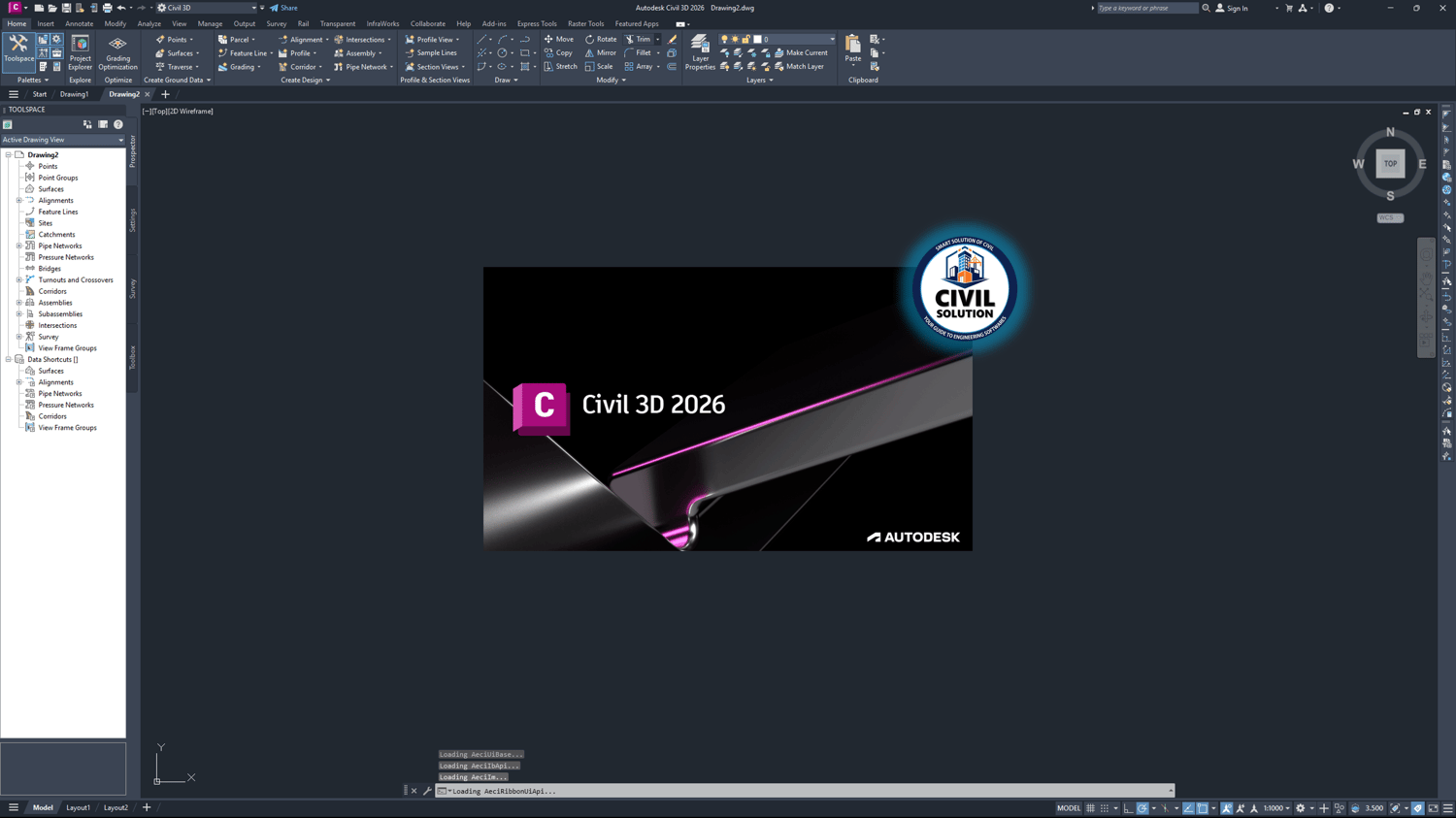Open the Customization menu in status bar
Image resolution: width=1456 pixels, height=818 pixels.
(x=1448, y=808)
